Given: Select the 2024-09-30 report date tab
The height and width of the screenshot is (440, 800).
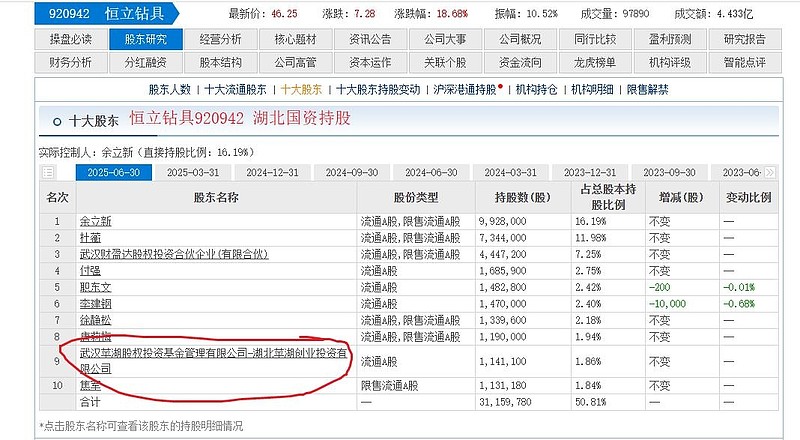Looking at the screenshot, I should (352, 173).
